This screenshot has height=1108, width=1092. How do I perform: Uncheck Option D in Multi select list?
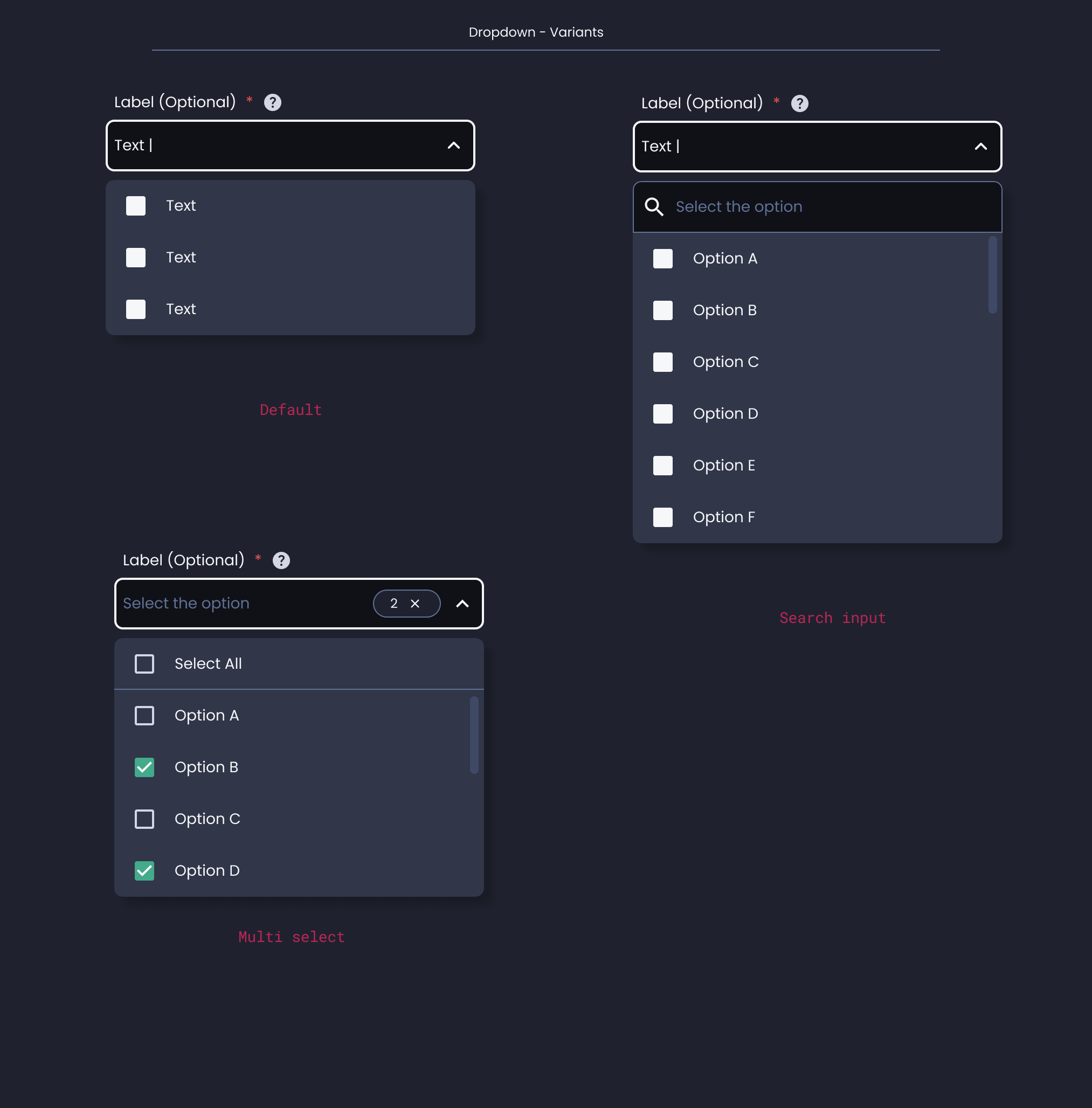coord(144,870)
